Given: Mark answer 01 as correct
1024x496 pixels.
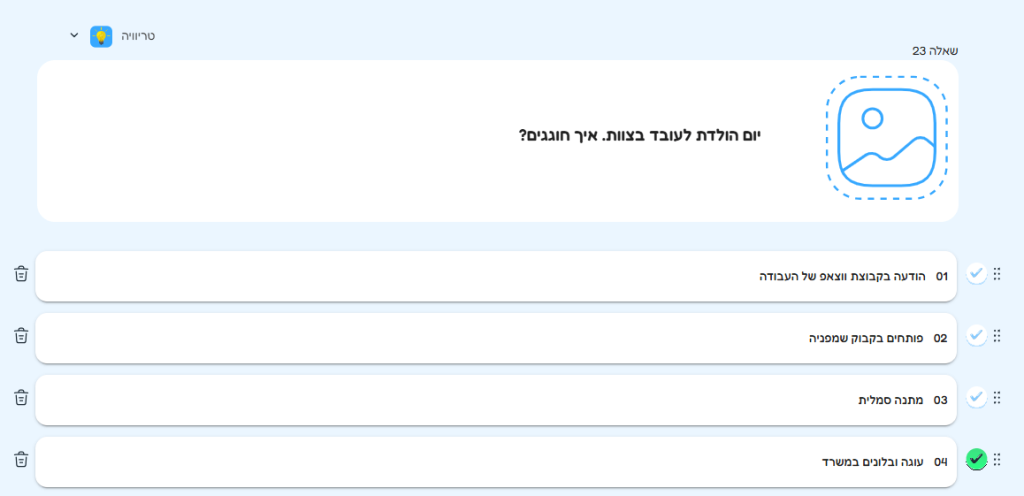Looking at the screenshot, I should [x=976, y=274].
